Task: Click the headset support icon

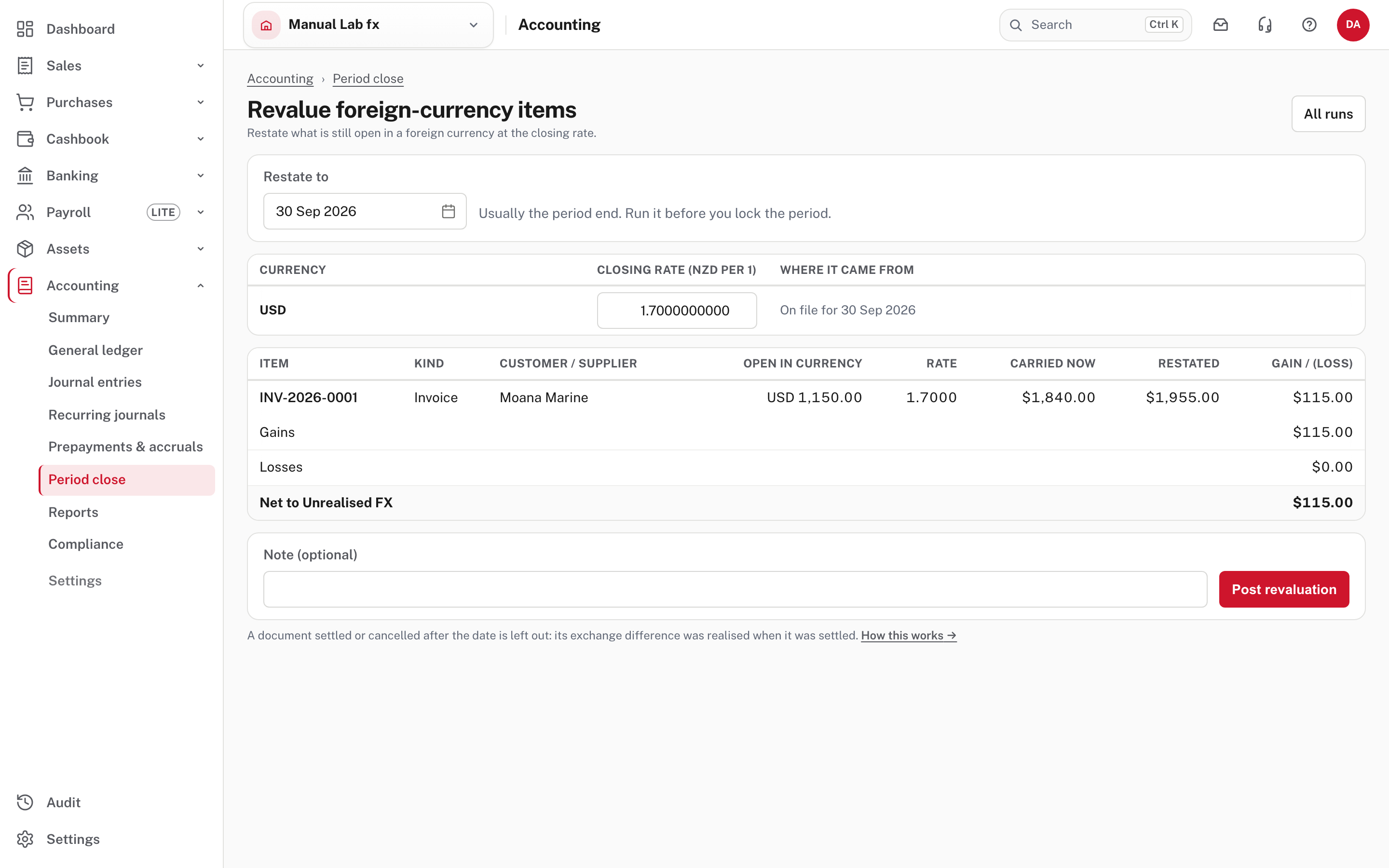Action: coord(1265,25)
